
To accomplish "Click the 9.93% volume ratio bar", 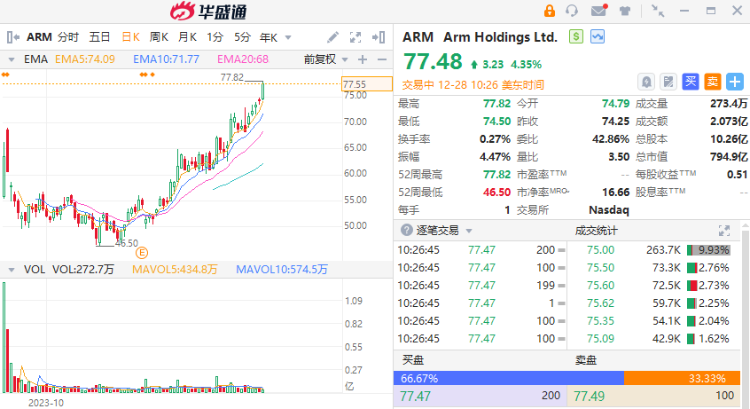I will [x=710, y=250].
